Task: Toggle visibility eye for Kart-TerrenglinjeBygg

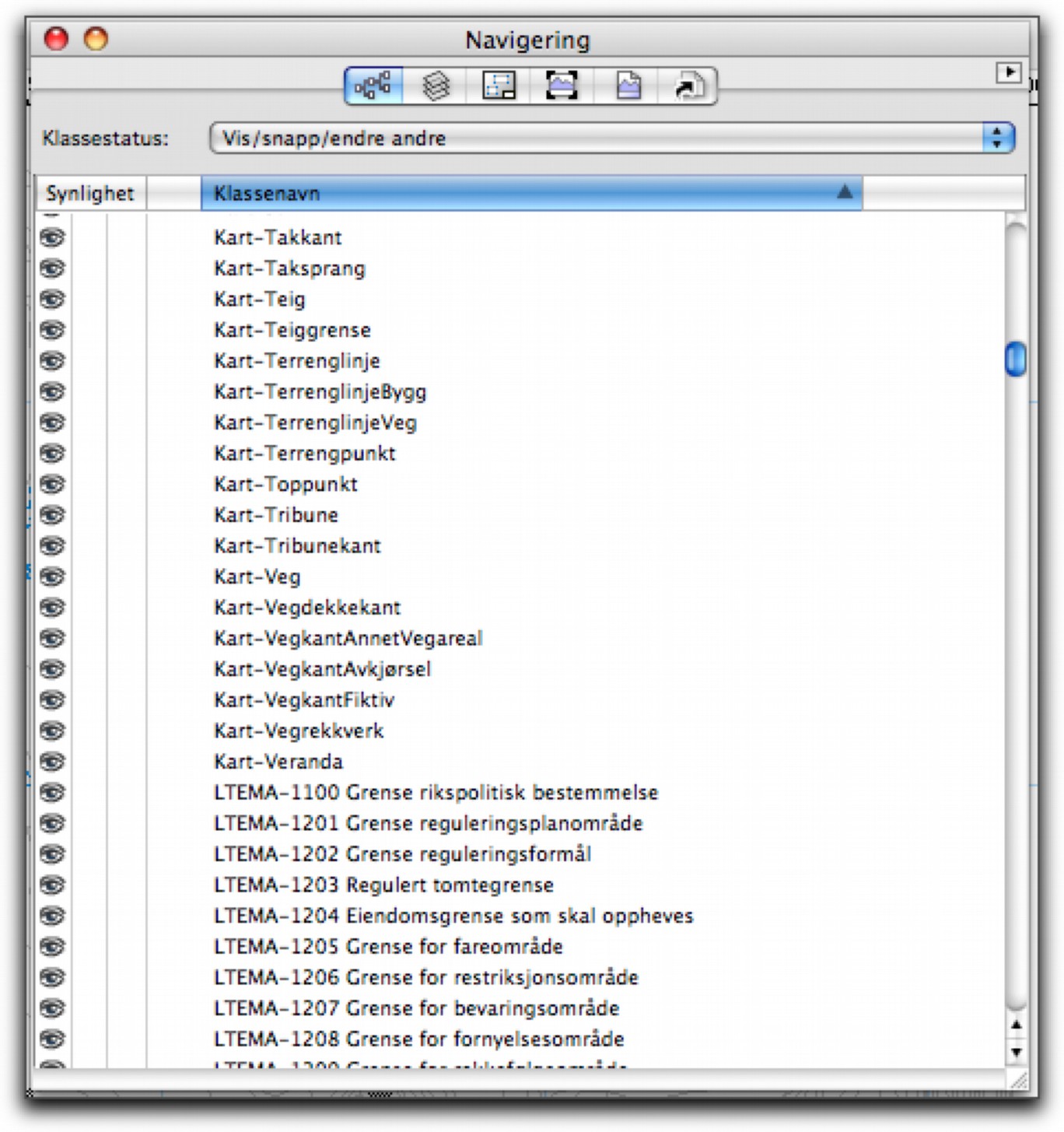Action: click(x=52, y=391)
